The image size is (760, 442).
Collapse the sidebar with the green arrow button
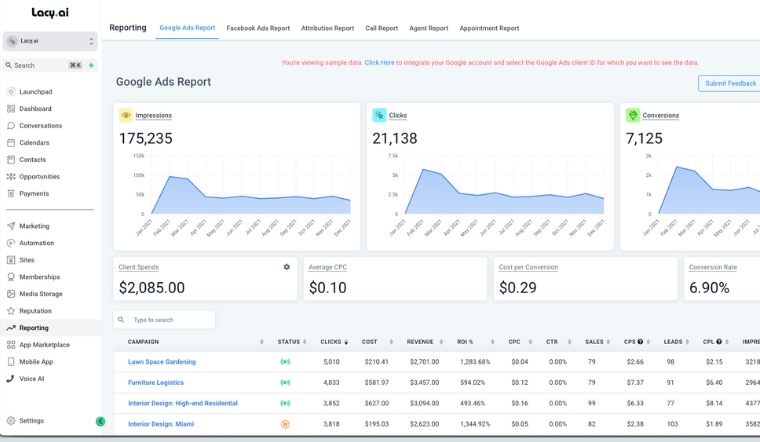tap(100, 421)
